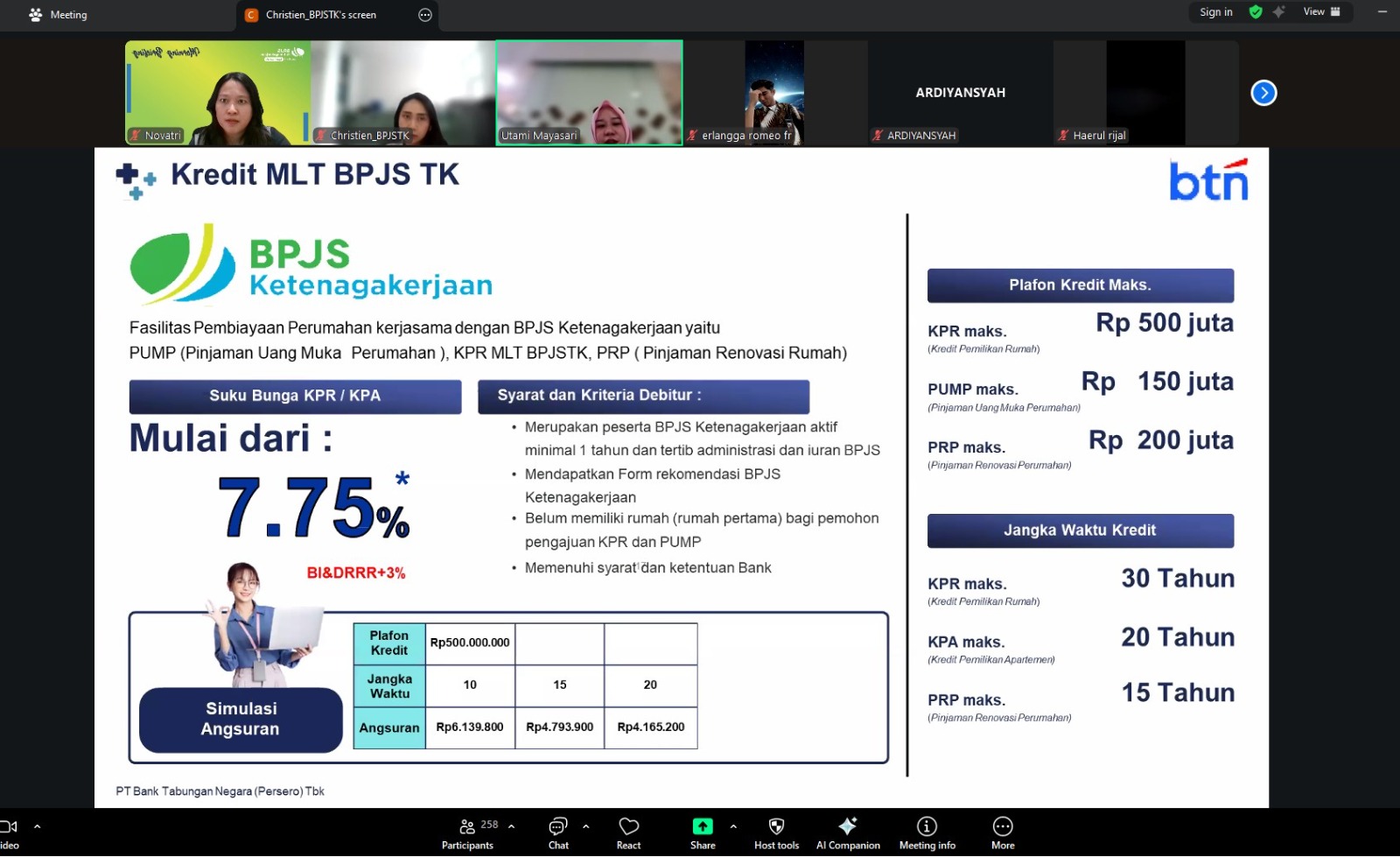The image size is (1400, 857).
Task: Show next page of video thumbnails
Action: (1263, 93)
